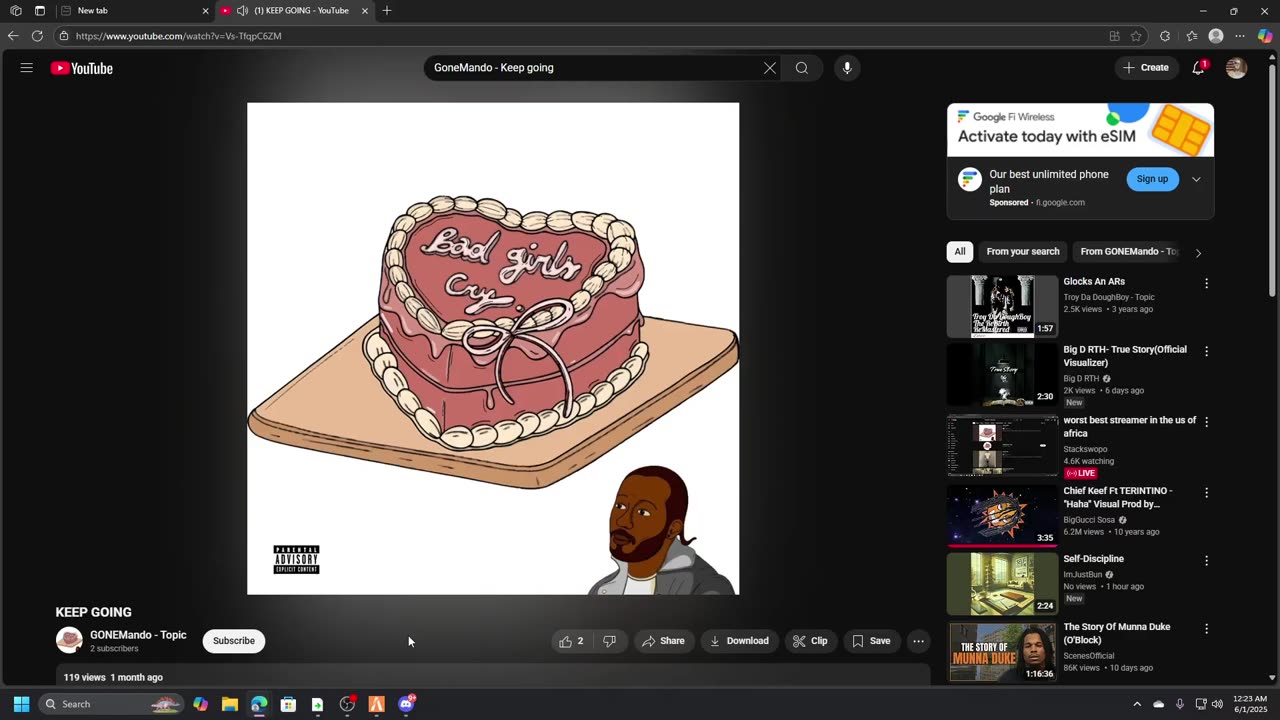1280x720 pixels.
Task: Open options for Self-Discipline video
Action: click(1206, 561)
